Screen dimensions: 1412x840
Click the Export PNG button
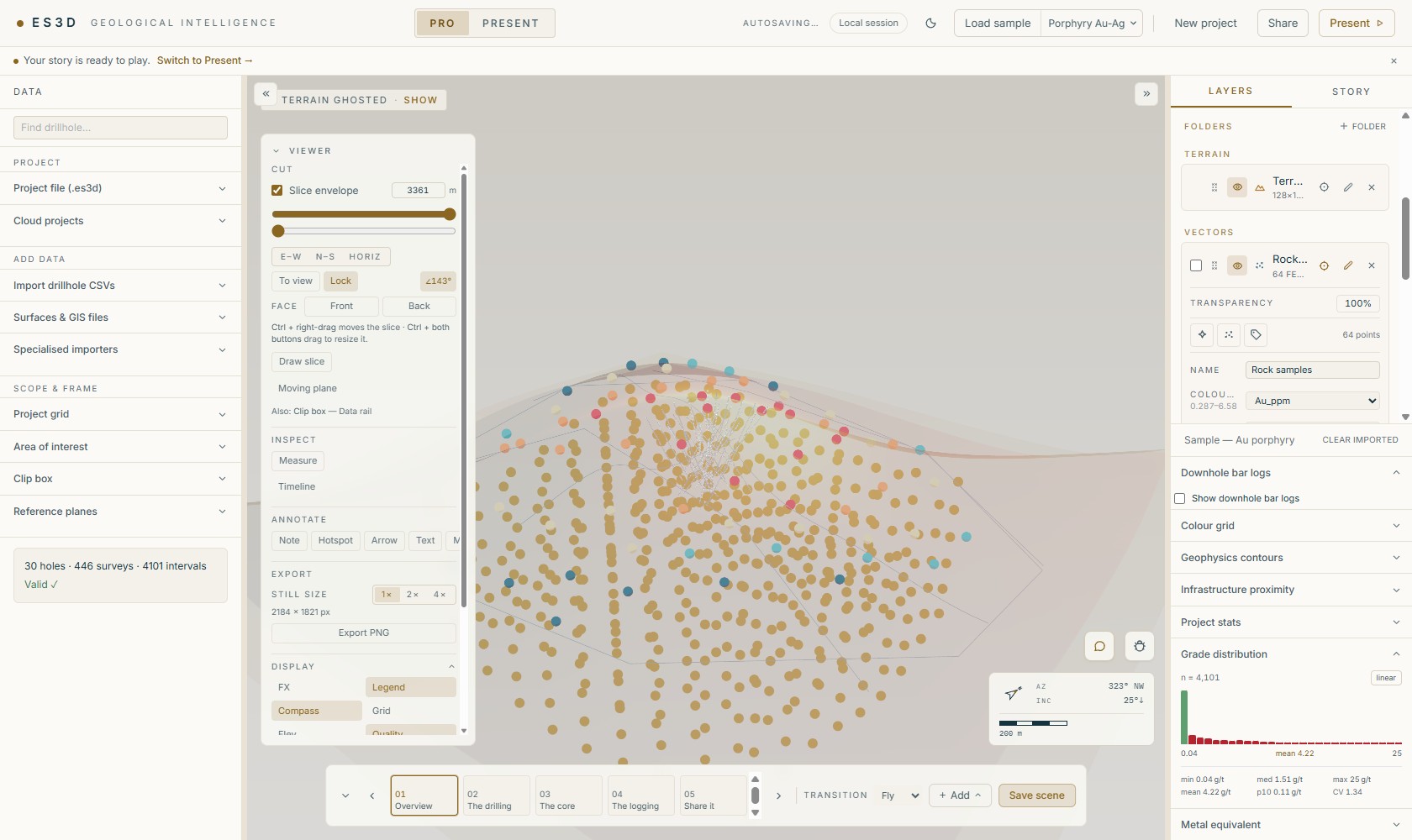tap(364, 633)
